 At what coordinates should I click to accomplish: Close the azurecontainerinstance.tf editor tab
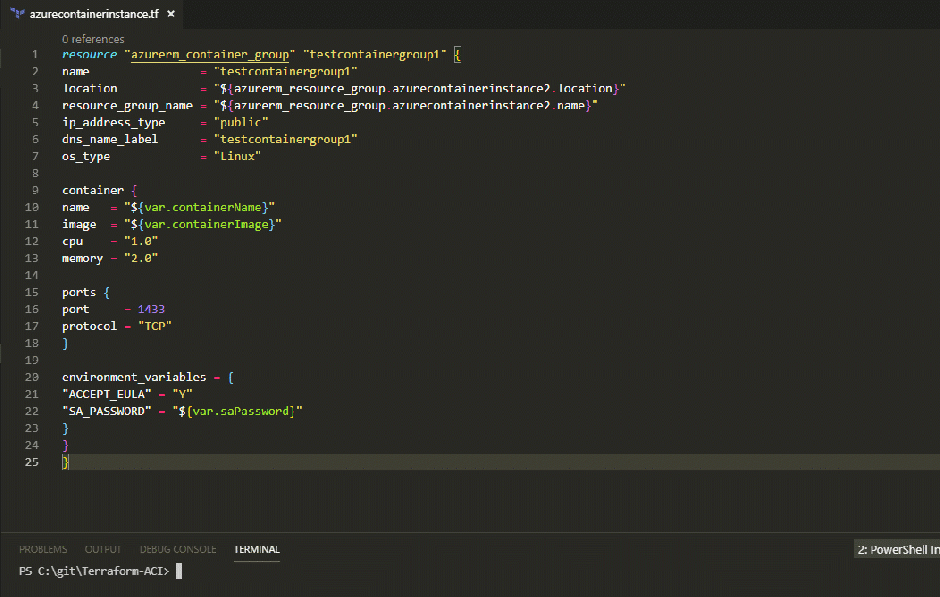[x=169, y=15]
